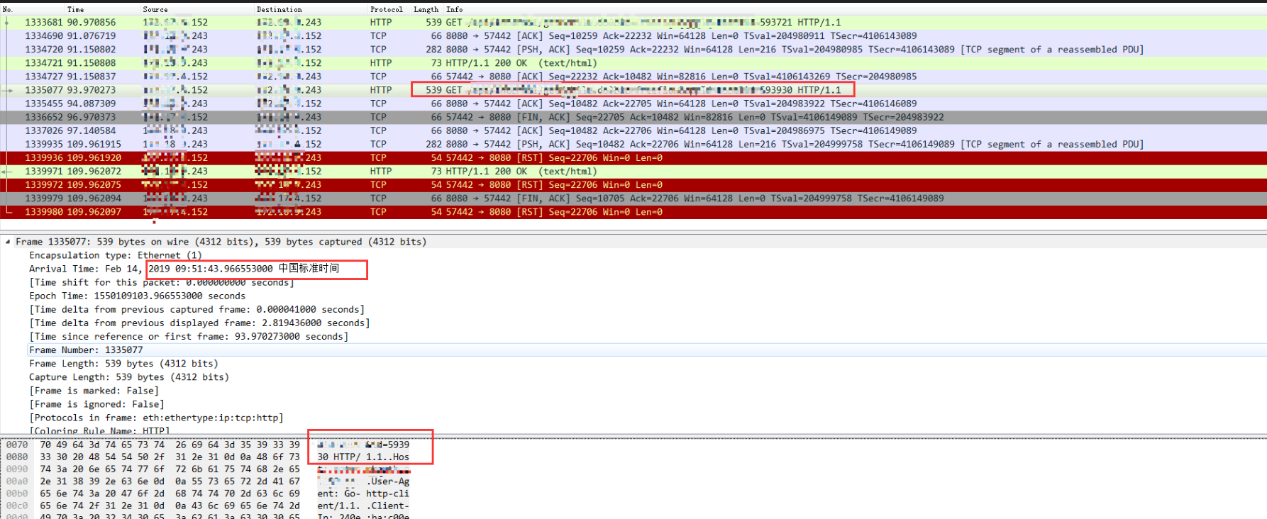This screenshot has width=1267, height=519.
Task: Select red RST packet row 1339972
Action: click(633, 185)
